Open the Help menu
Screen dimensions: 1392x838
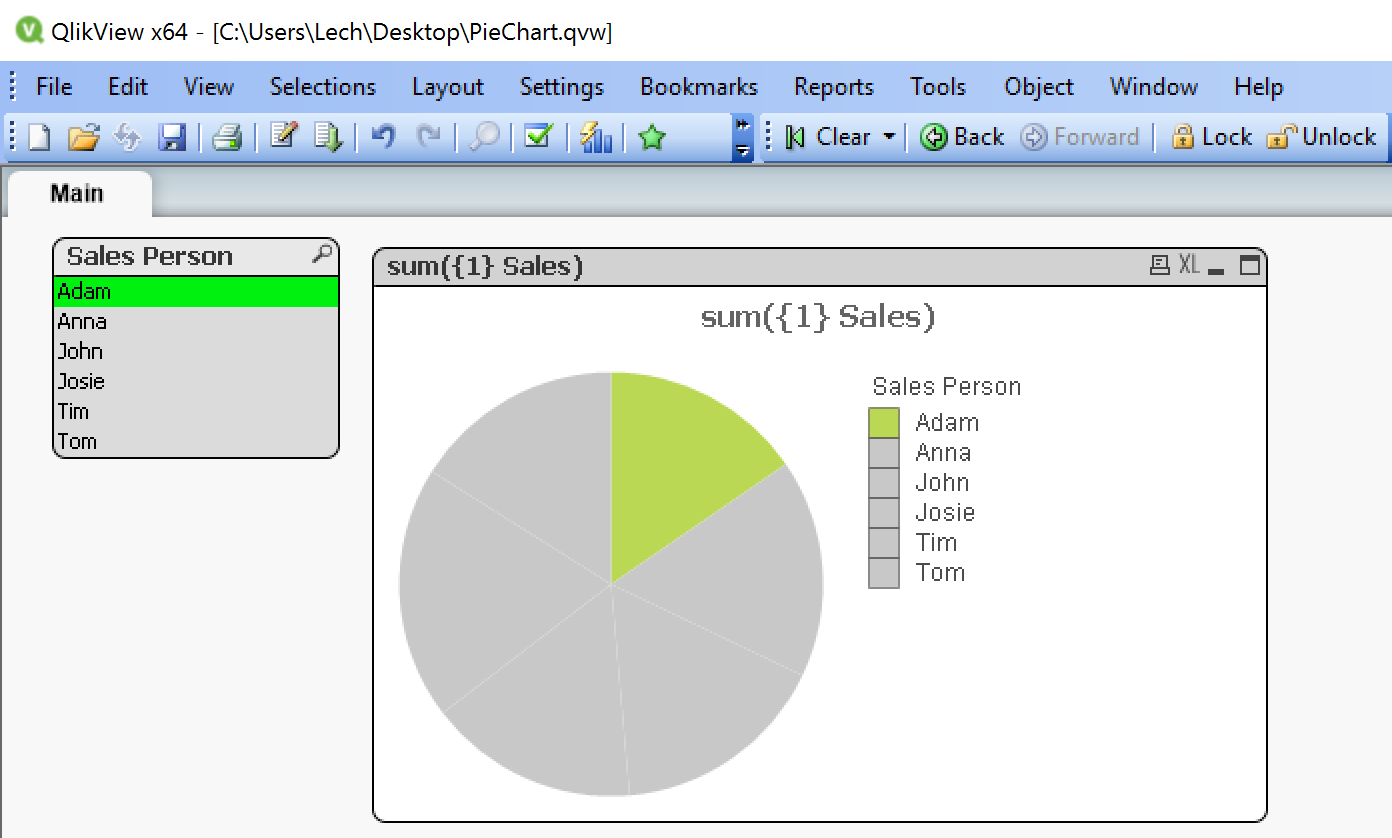[1259, 87]
